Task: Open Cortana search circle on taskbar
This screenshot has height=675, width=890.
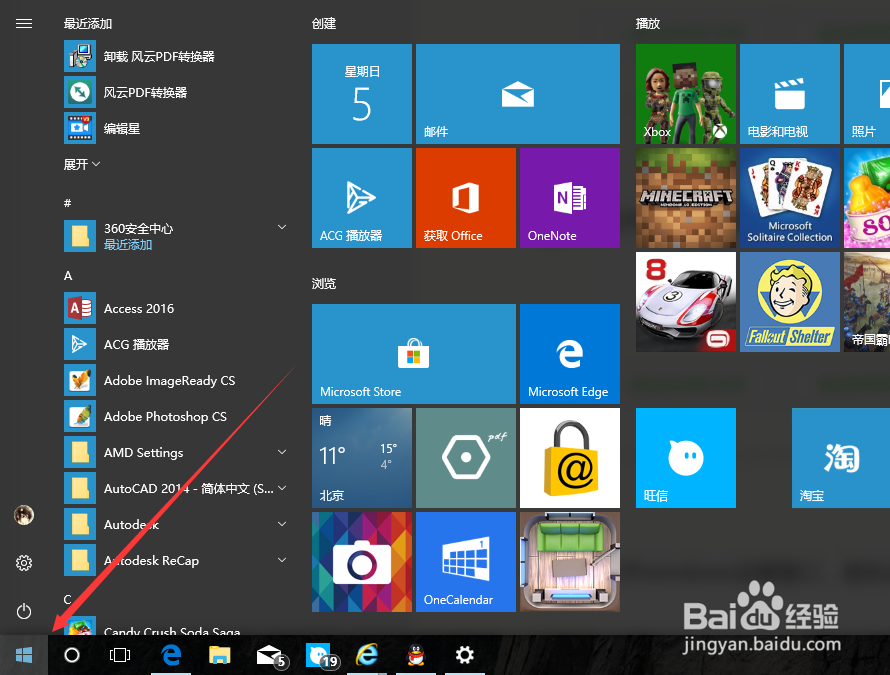Action: [x=72, y=655]
